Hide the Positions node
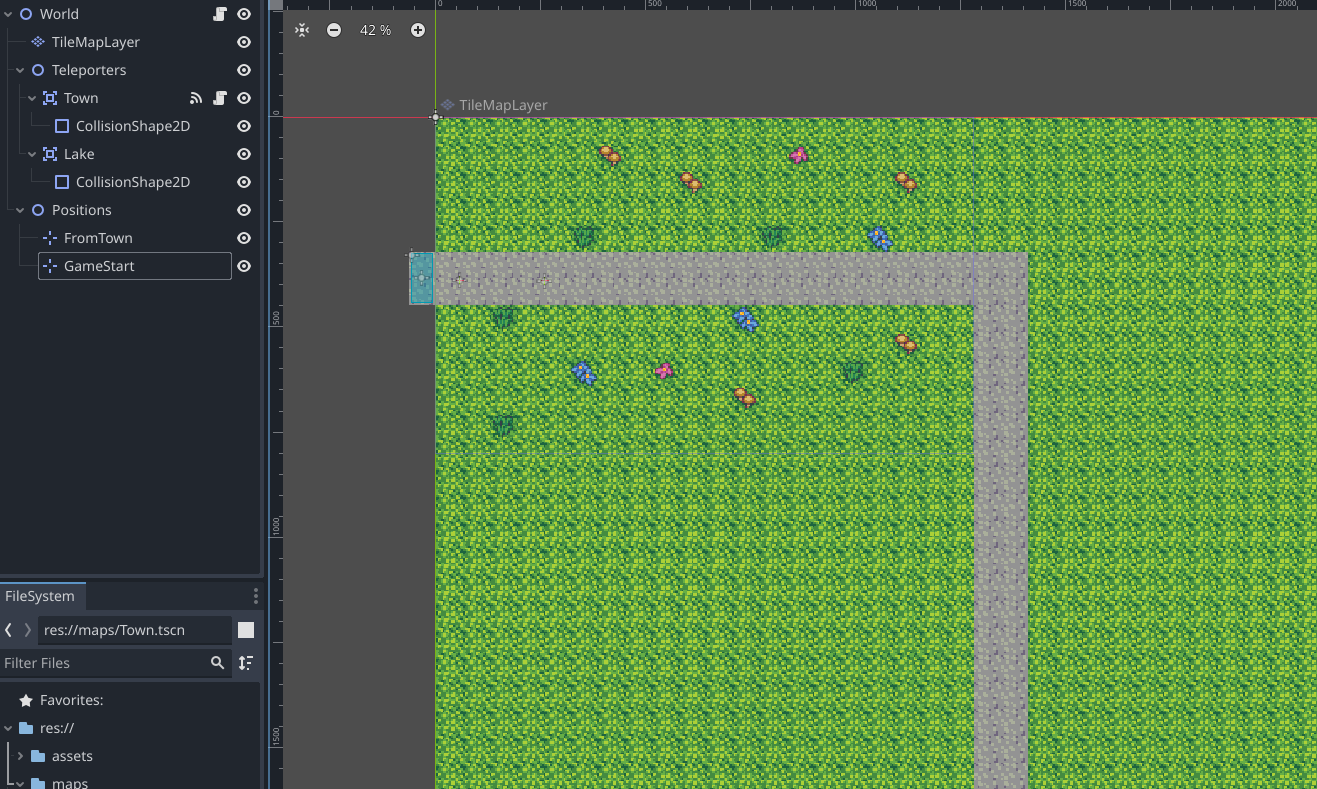The height and width of the screenshot is (789, 1317). click(x=243, y=210)
